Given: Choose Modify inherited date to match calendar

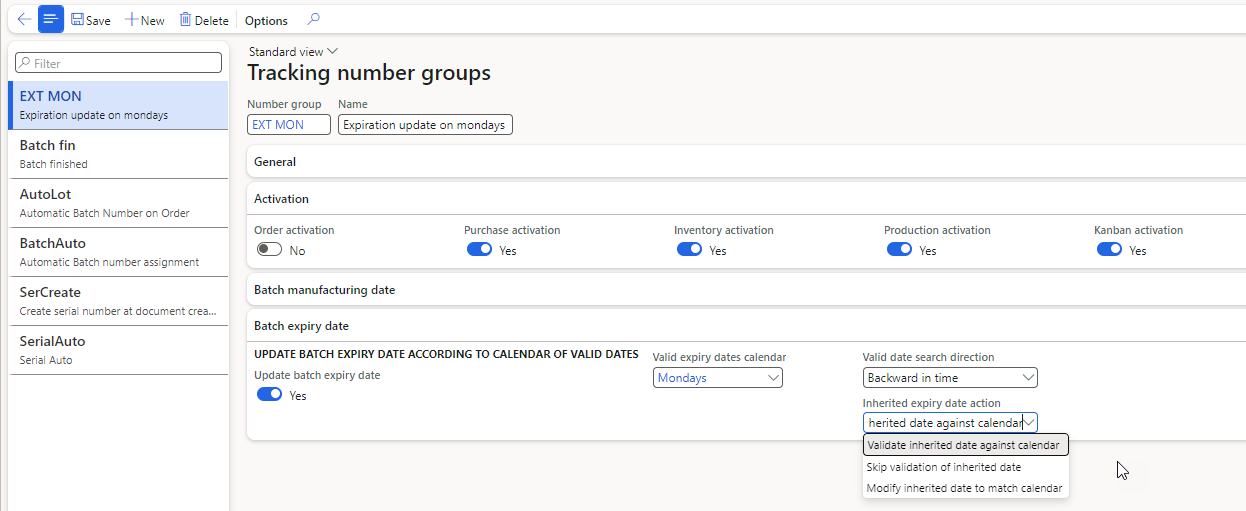Looking at the screenshot, I should coord(964,489).
